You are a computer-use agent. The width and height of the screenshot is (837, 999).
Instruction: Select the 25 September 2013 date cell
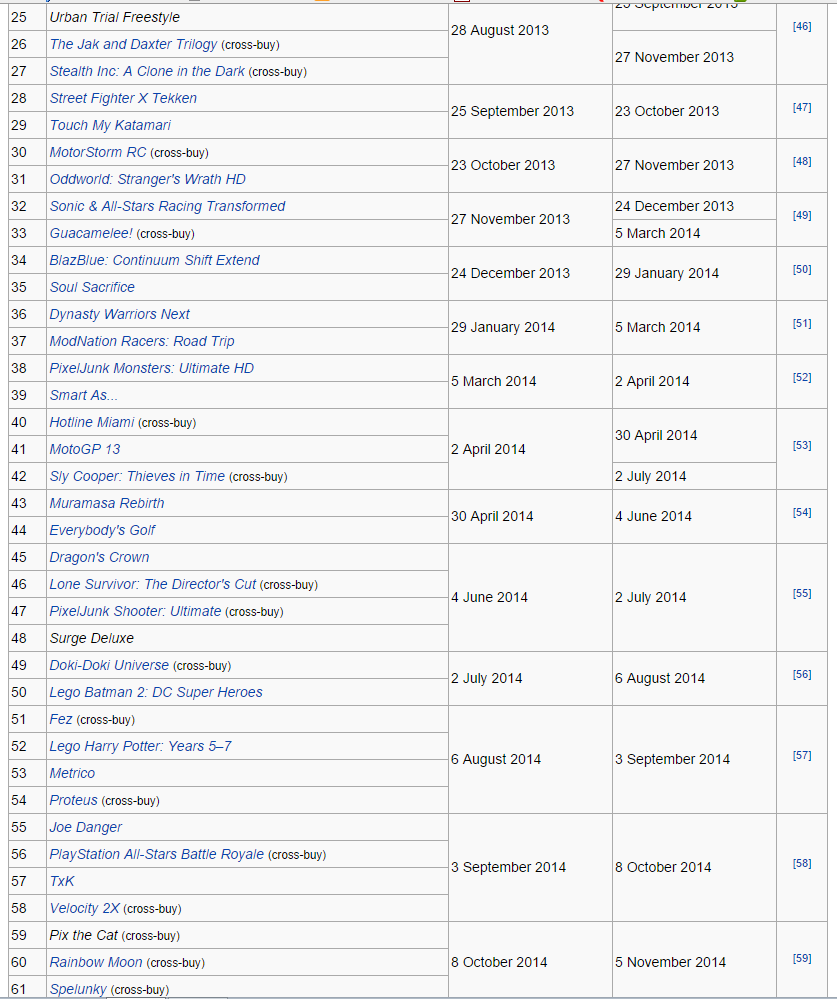(530, 111)
